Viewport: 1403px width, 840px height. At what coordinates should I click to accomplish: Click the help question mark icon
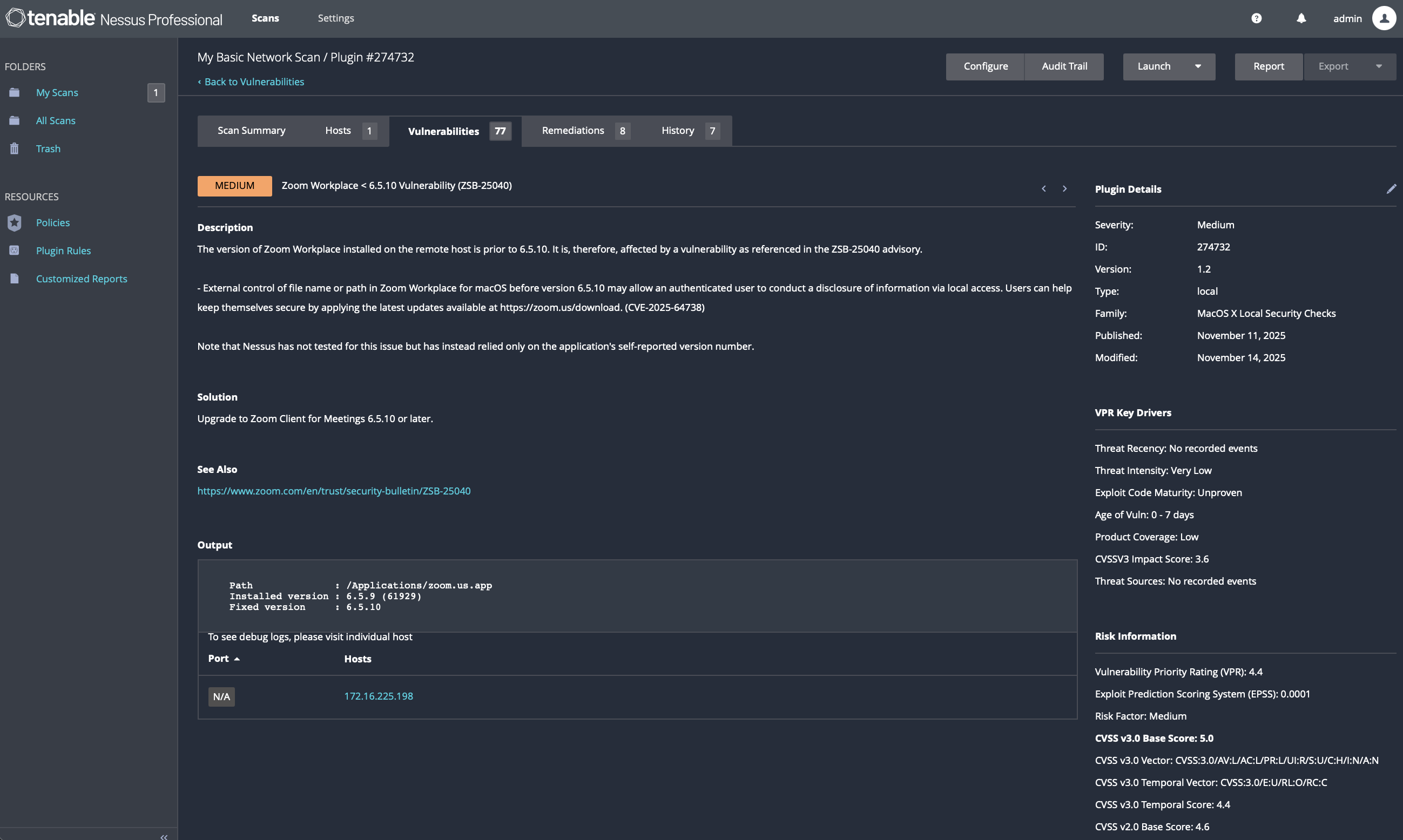(x=1256, y=18)
